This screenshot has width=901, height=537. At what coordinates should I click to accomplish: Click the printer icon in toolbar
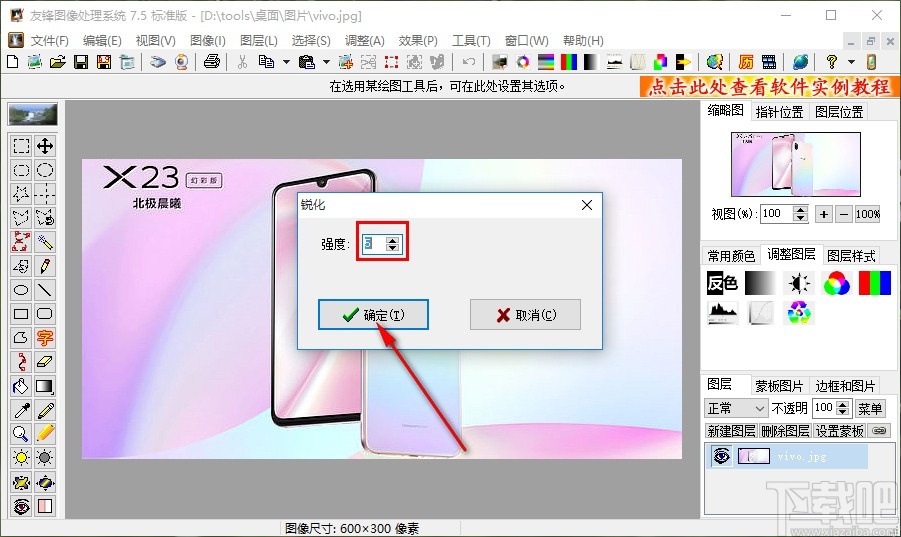(x=211, y=61)
